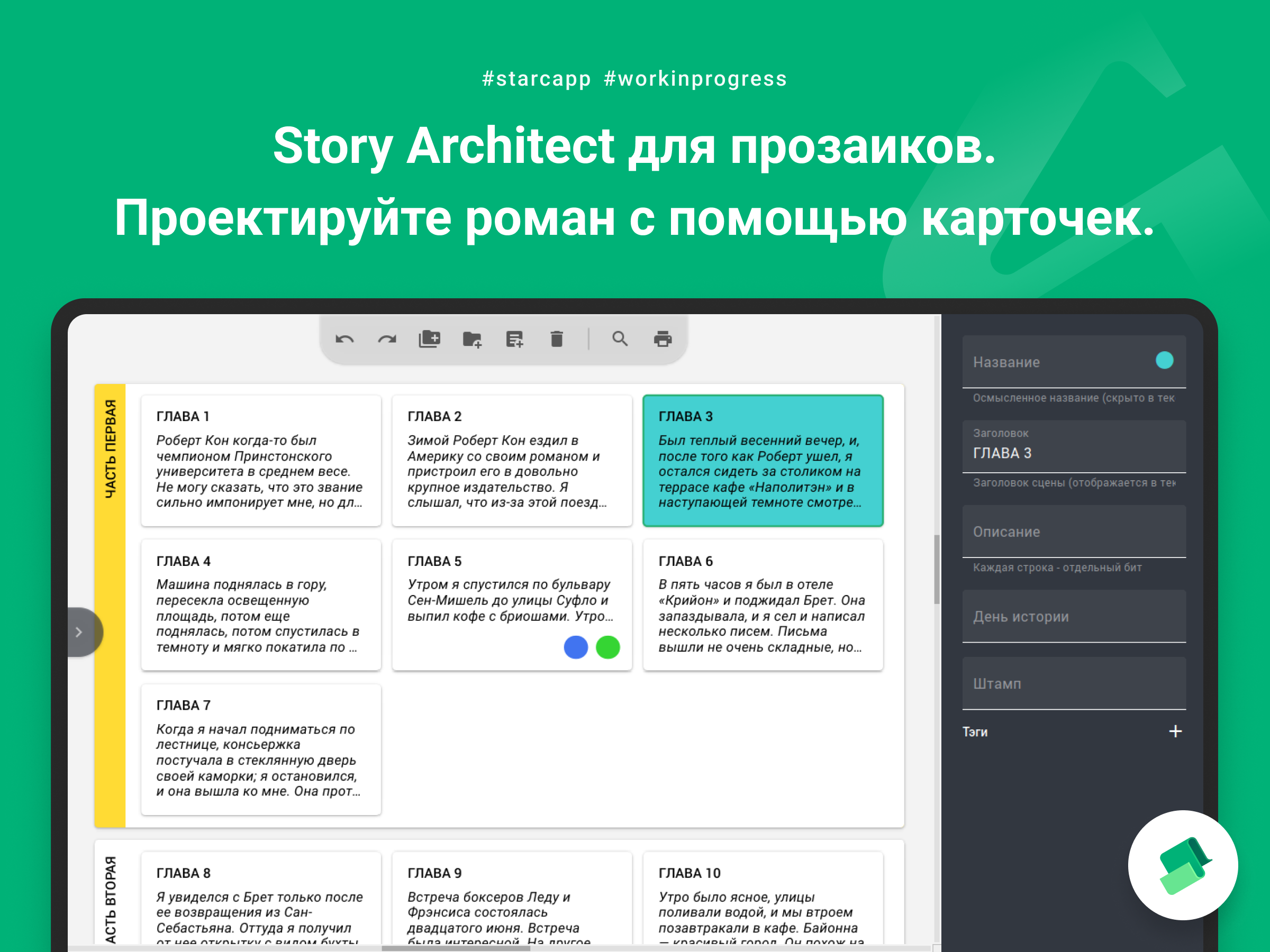Add a tag with the plus icon next to Тэги
The height and width of the screenshot is (952, 1270).
[1175, 731]
